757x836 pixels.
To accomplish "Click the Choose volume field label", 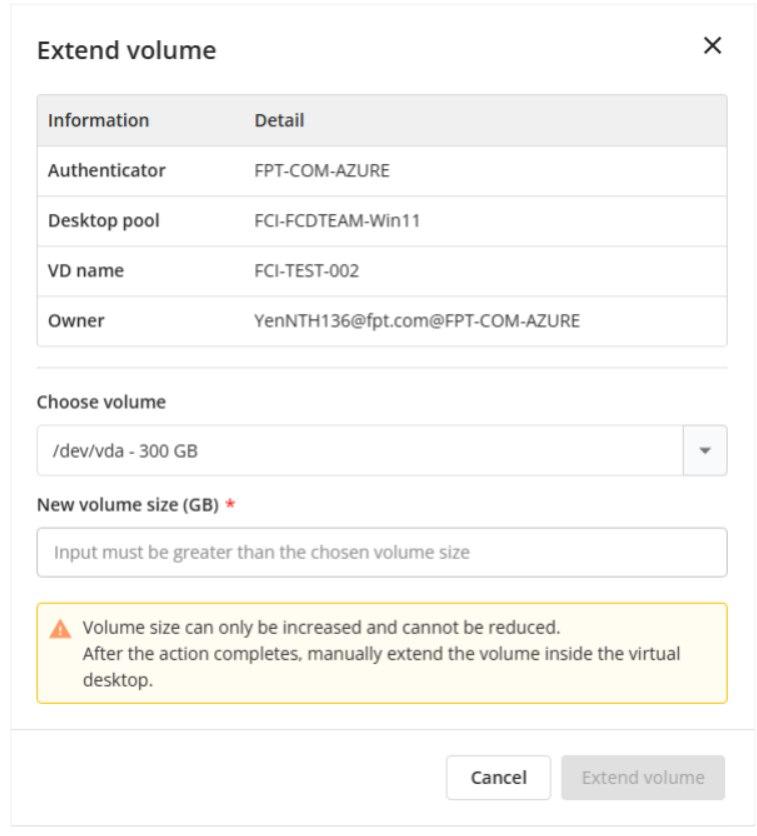I will coord(101,402).
